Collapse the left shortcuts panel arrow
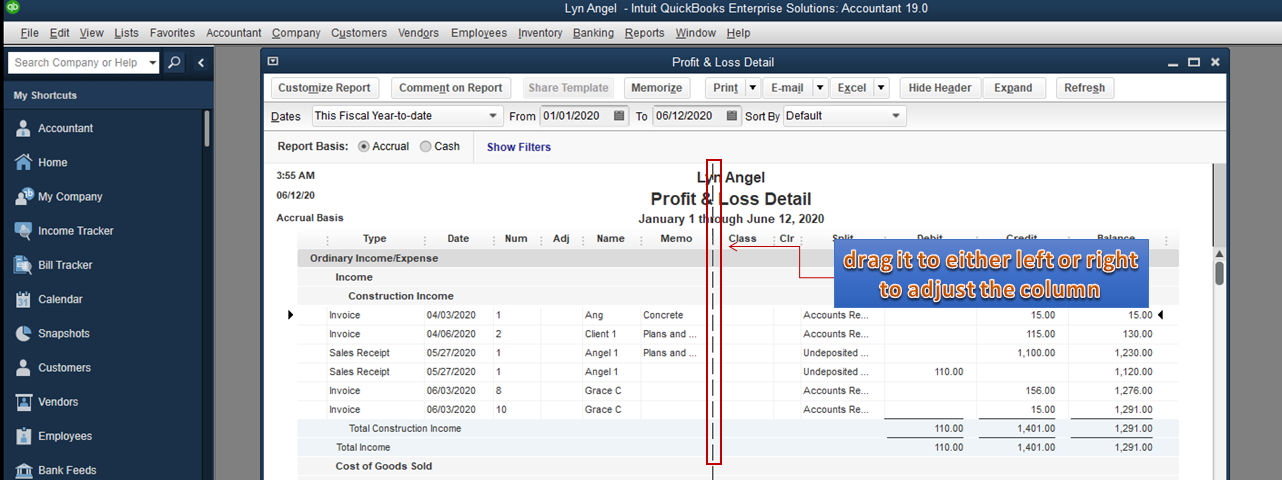The image size is (1282, 480). point(200,62)
